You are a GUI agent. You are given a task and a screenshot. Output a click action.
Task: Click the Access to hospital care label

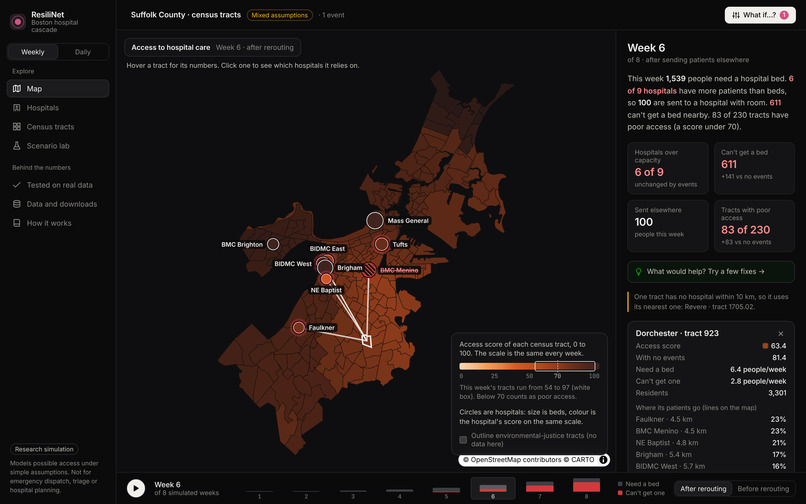[171, 47]
